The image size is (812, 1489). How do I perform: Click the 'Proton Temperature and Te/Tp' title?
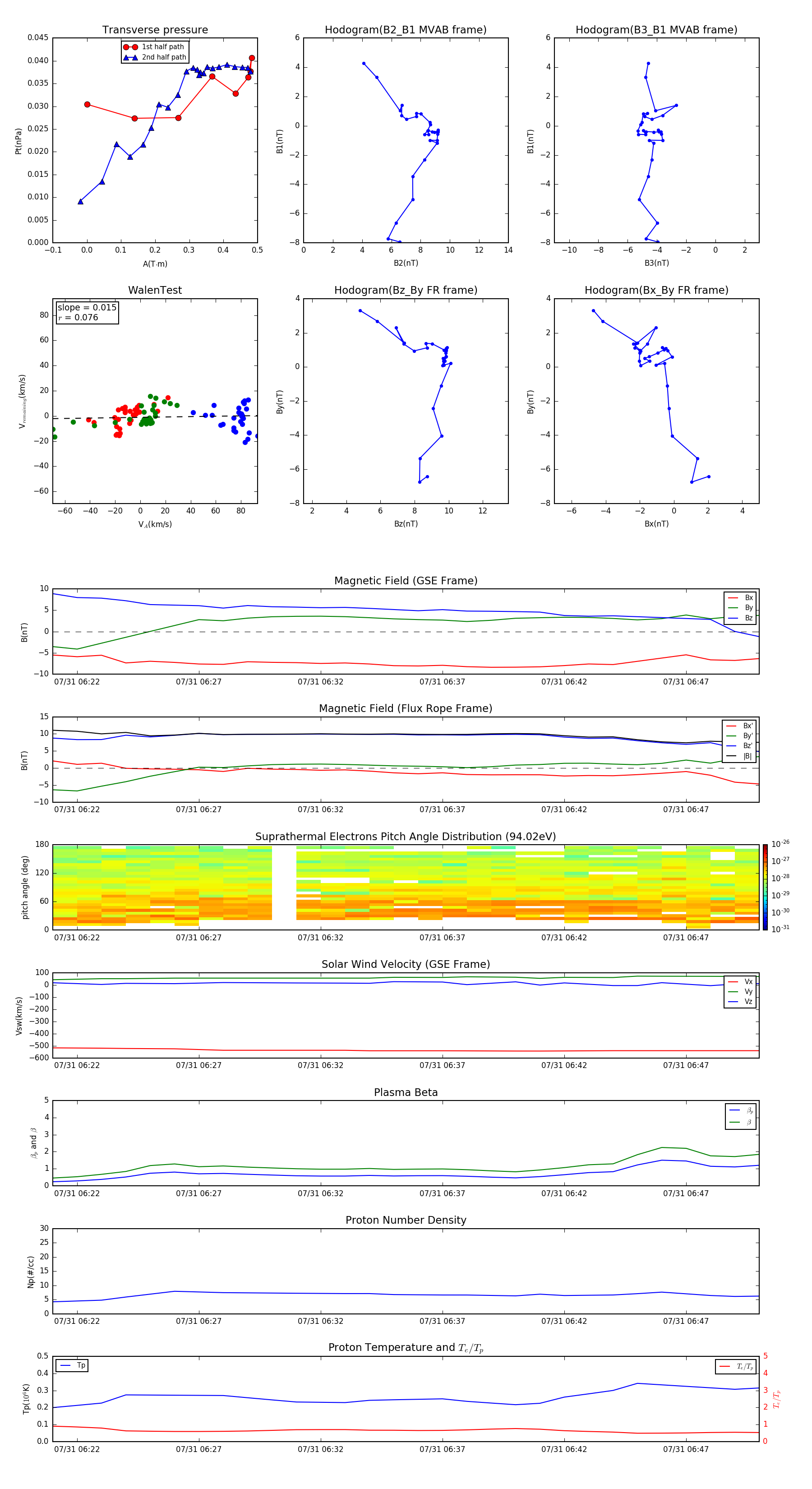coord(406,1348)
